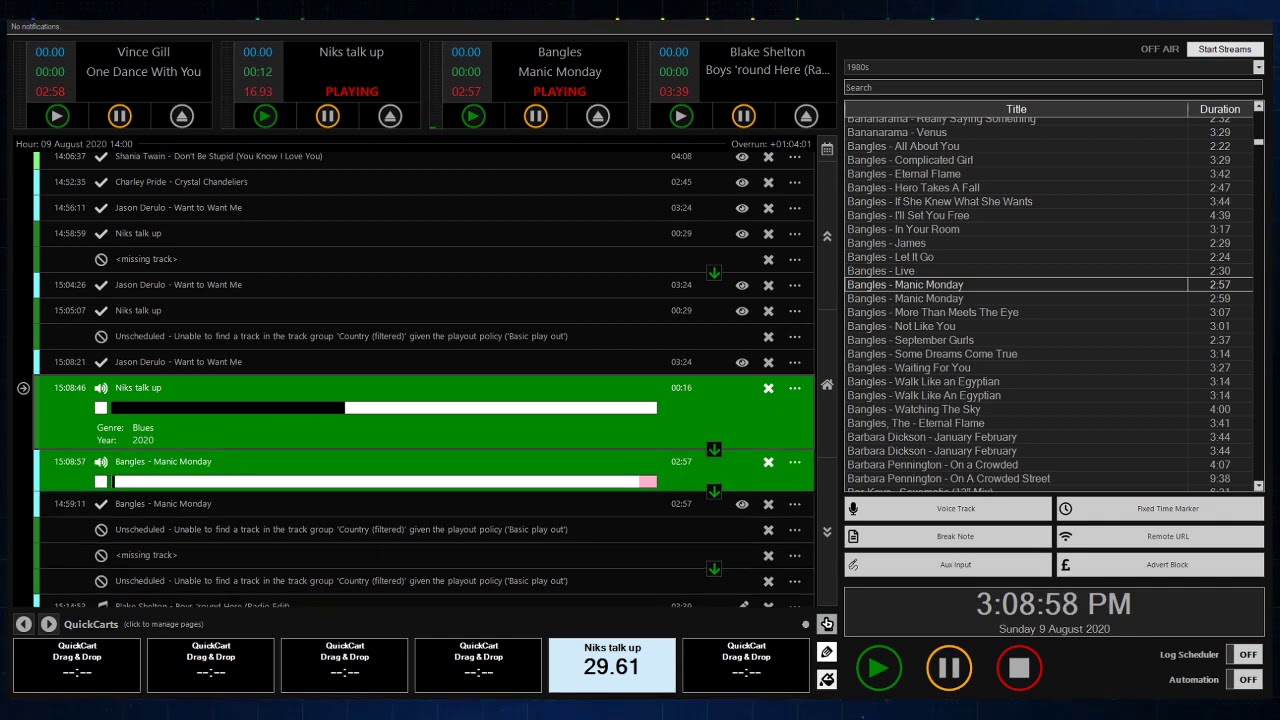Click the Start Streams button

pyautogui.click(x=1225, y=49)
